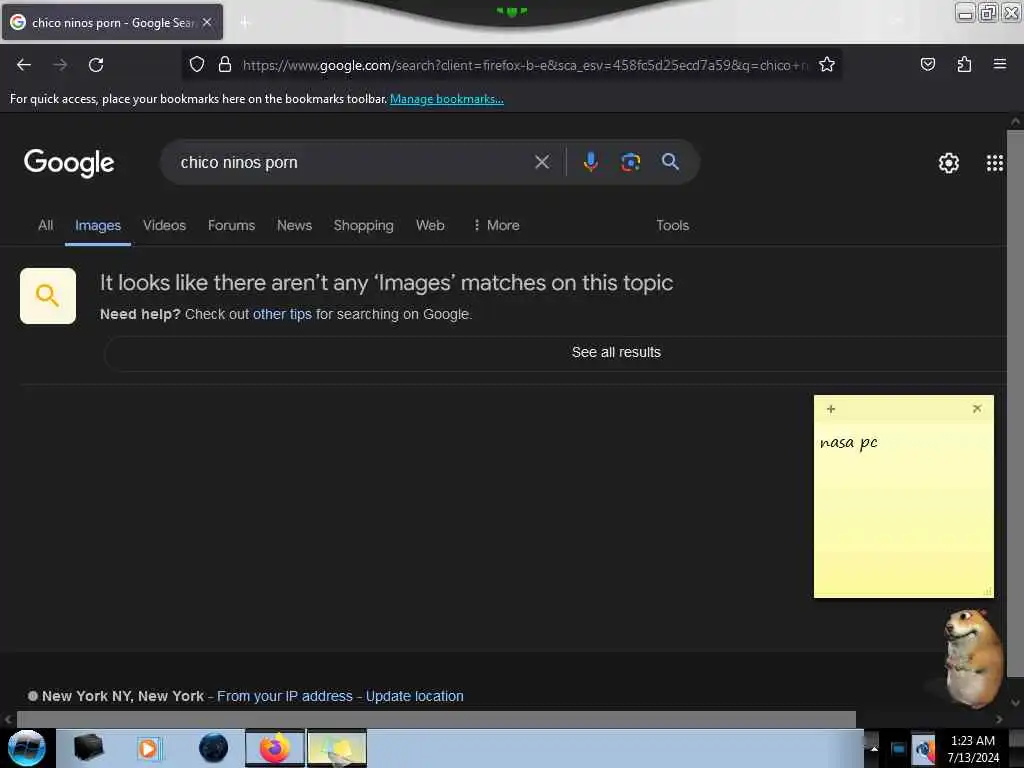Delete the sticky note with its X
1024x768 pixels.
pos(976,409)
